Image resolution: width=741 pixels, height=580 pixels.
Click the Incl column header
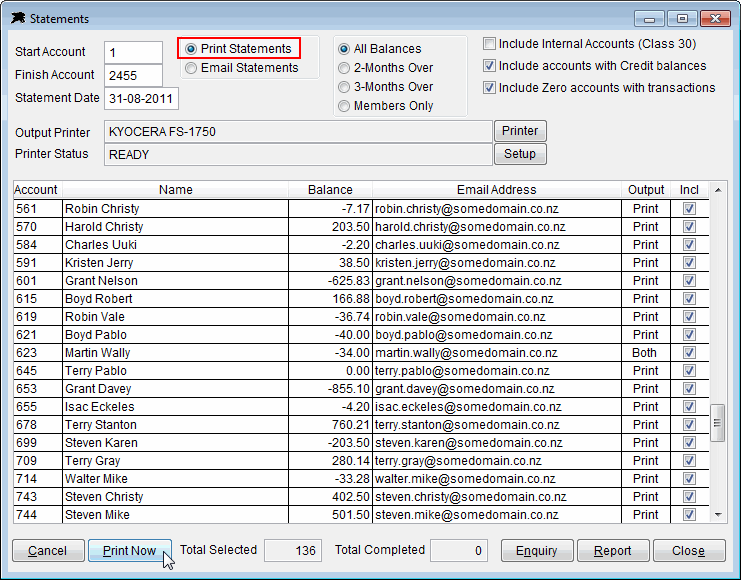(x=689, y=190)
